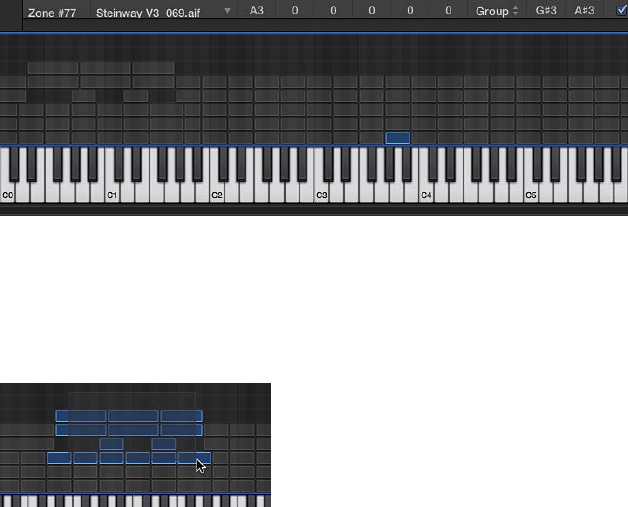Click the Steinway V3 069.aif audio file name
The image size is (628, 507).
pyautogui.click(x=148, y=13)
